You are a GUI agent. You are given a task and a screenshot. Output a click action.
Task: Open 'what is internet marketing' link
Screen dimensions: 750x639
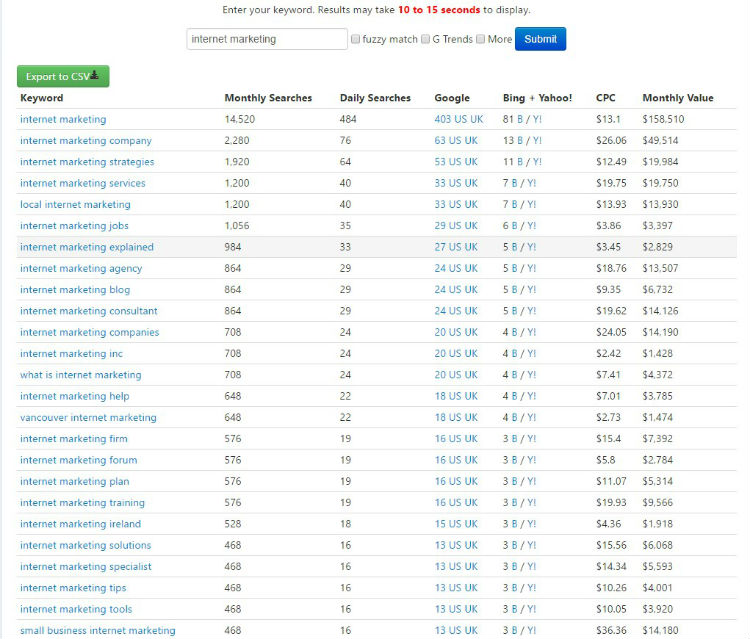click(80, 375)
